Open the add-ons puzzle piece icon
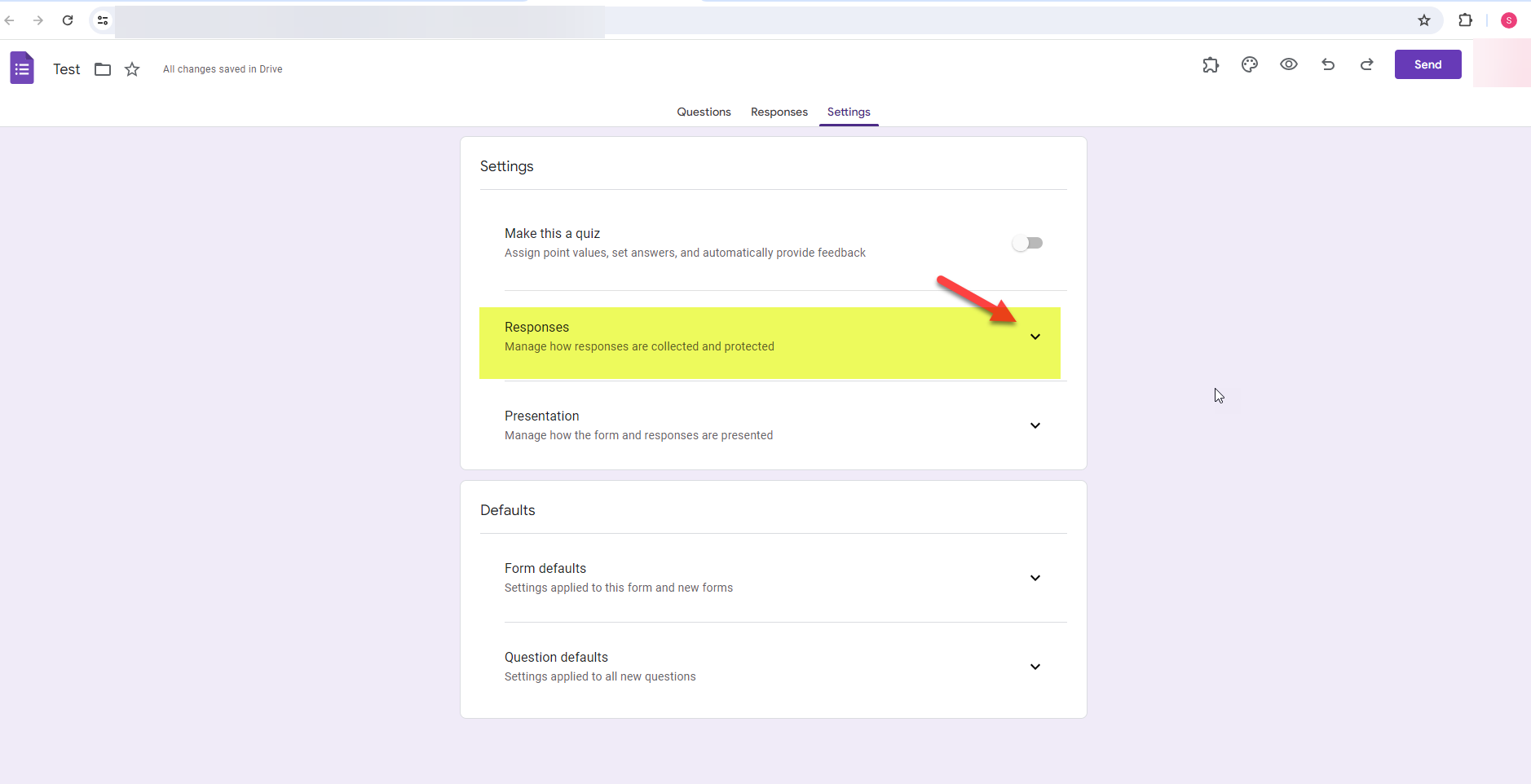1531x784 pixels. 1211,64
